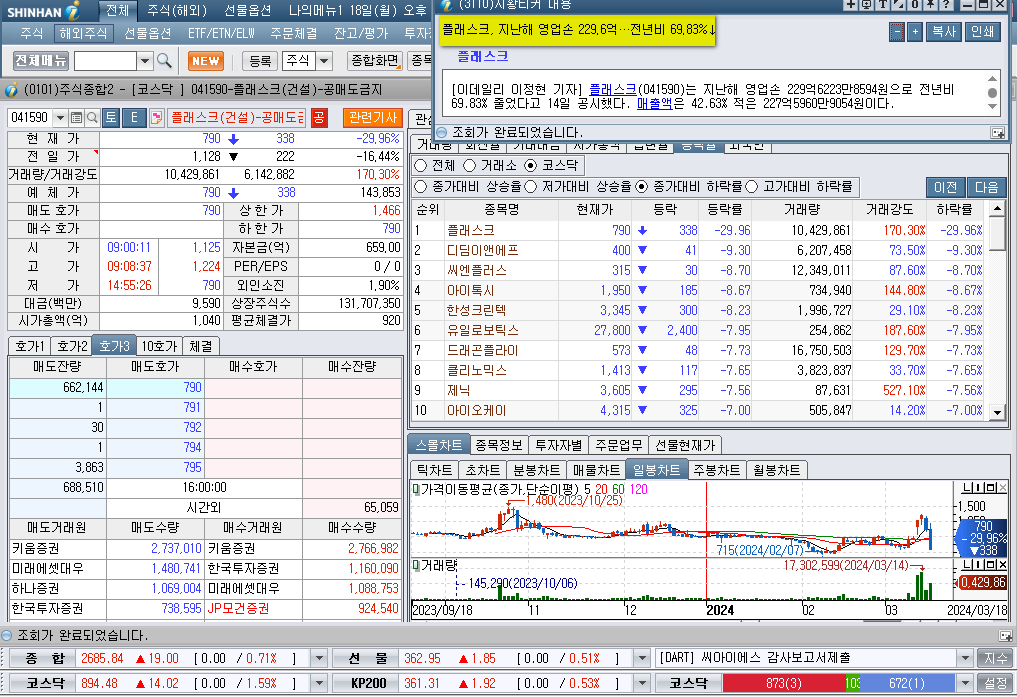Follow the 매출액 link in news article

coord(655,104)
